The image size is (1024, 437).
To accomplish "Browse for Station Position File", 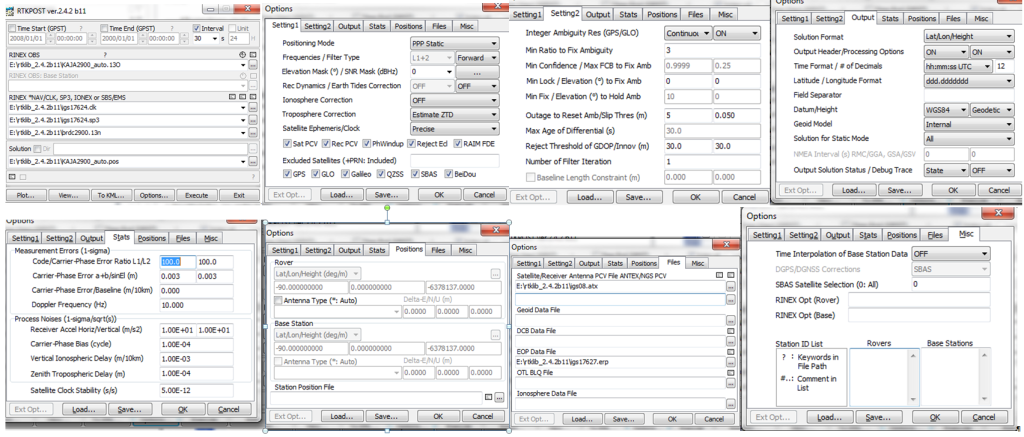I will pyautogui.click(x=500, y=397).
